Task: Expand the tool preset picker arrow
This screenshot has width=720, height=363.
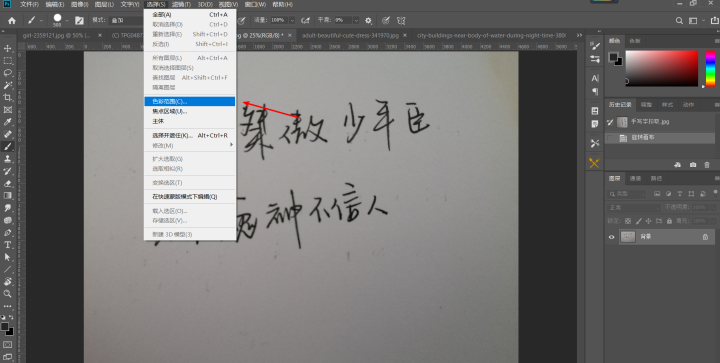Action: pos(41,21)
